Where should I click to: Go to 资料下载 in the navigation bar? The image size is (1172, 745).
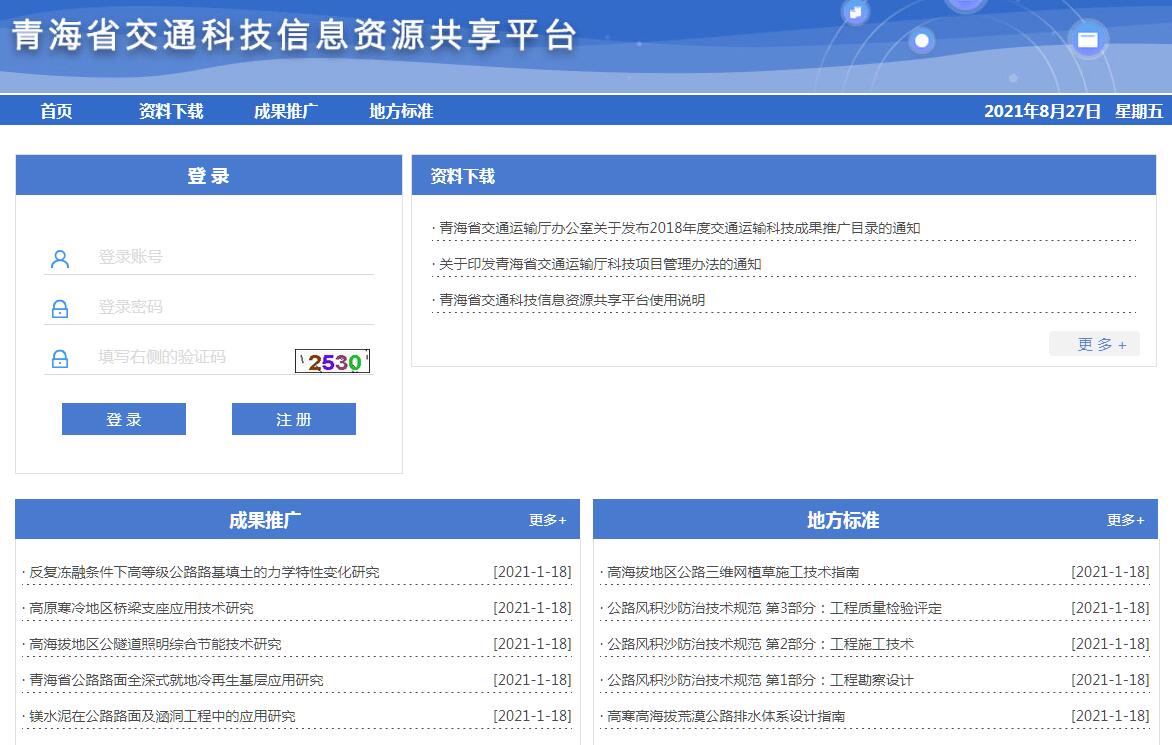(171, 111)
